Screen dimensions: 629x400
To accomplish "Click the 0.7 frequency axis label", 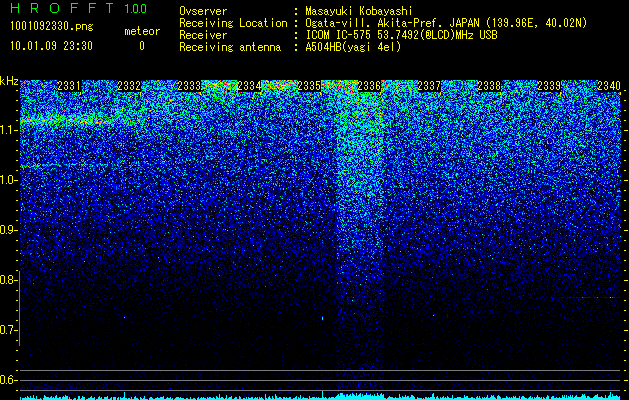I will pos(8,330).
